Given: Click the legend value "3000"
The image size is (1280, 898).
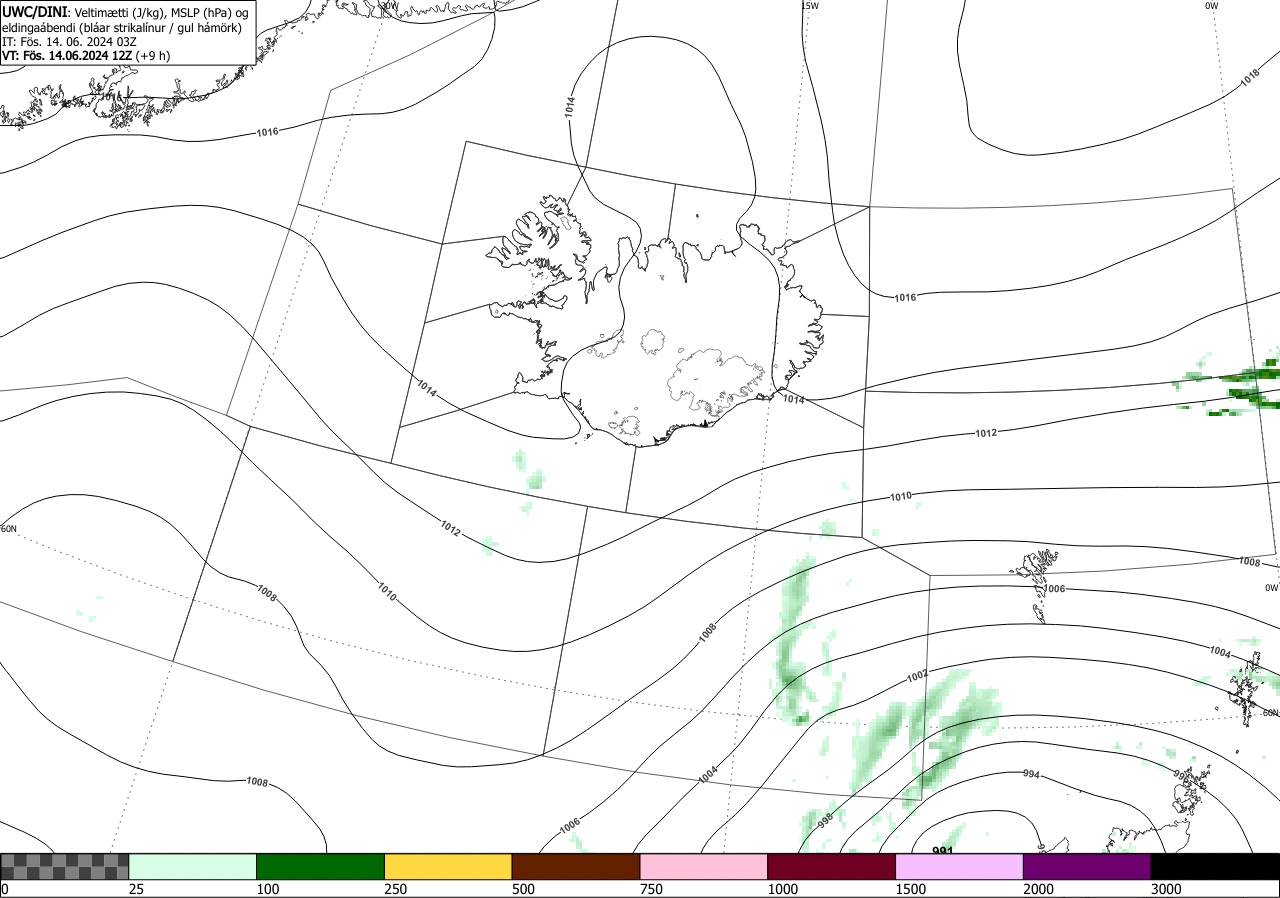Looking at the screenshot, I should click(1166, 889).
